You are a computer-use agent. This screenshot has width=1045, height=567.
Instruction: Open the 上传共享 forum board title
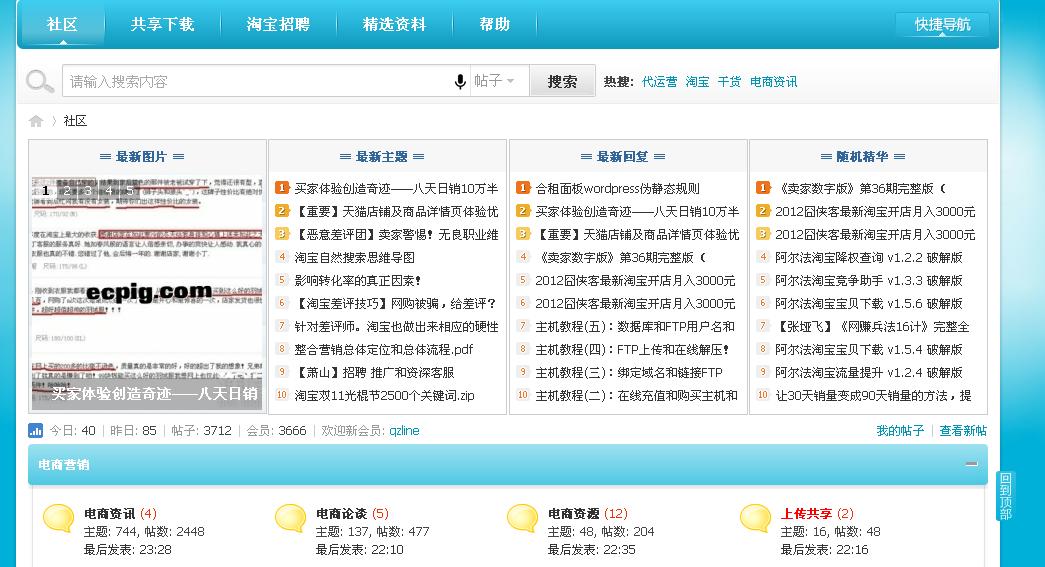[x=806, y=514]
